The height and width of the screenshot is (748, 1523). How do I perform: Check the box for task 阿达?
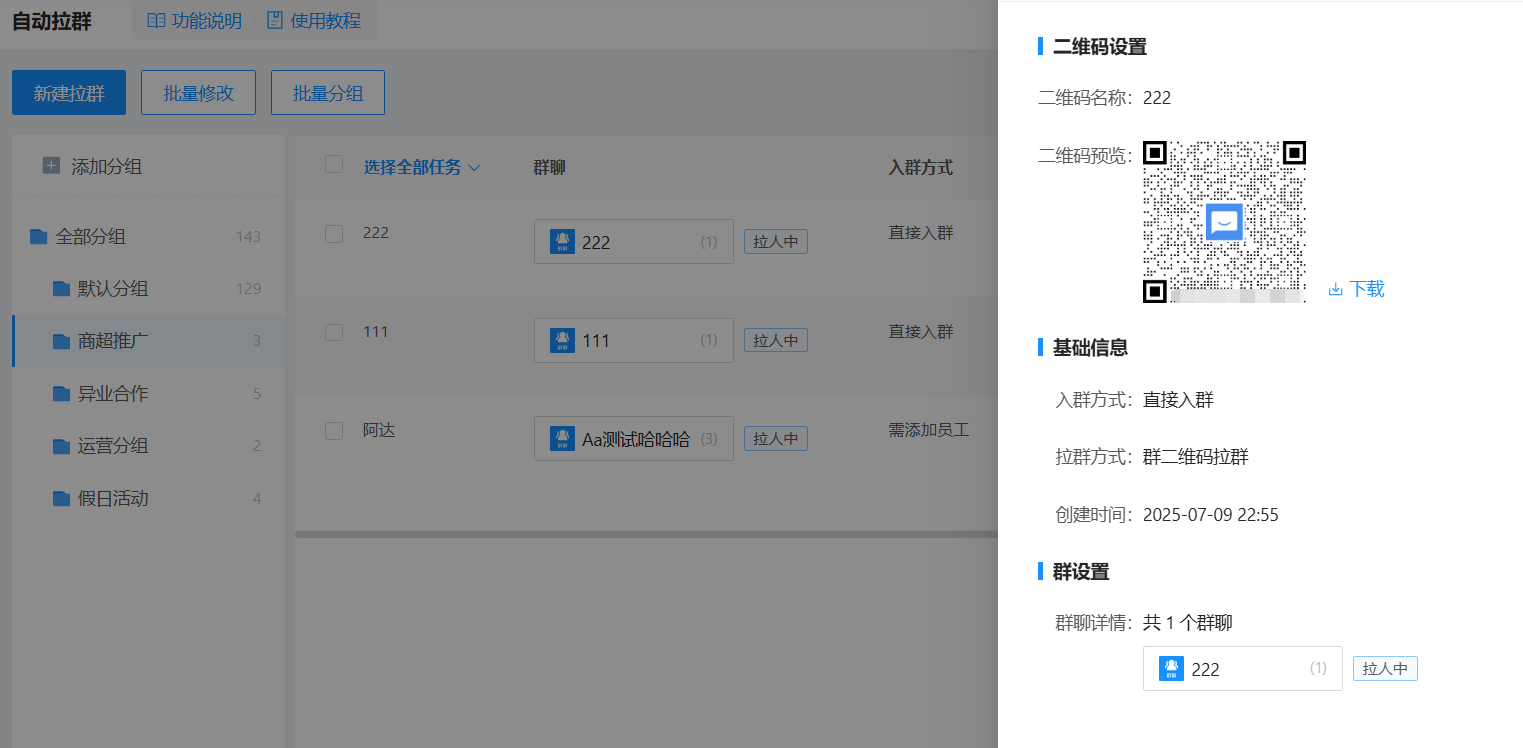coord(334,431)
